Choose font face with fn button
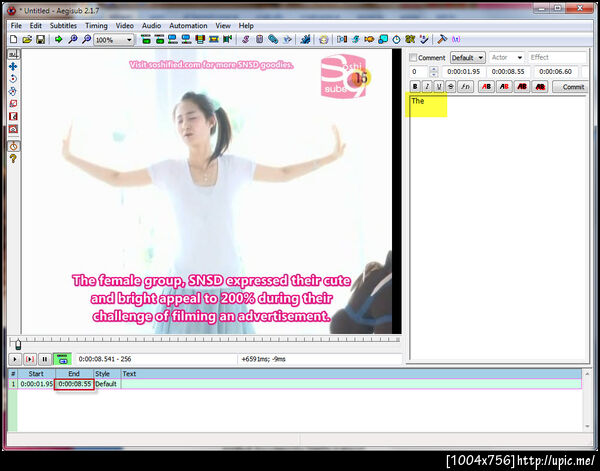600x471 pixels. (x=465, y=87)
